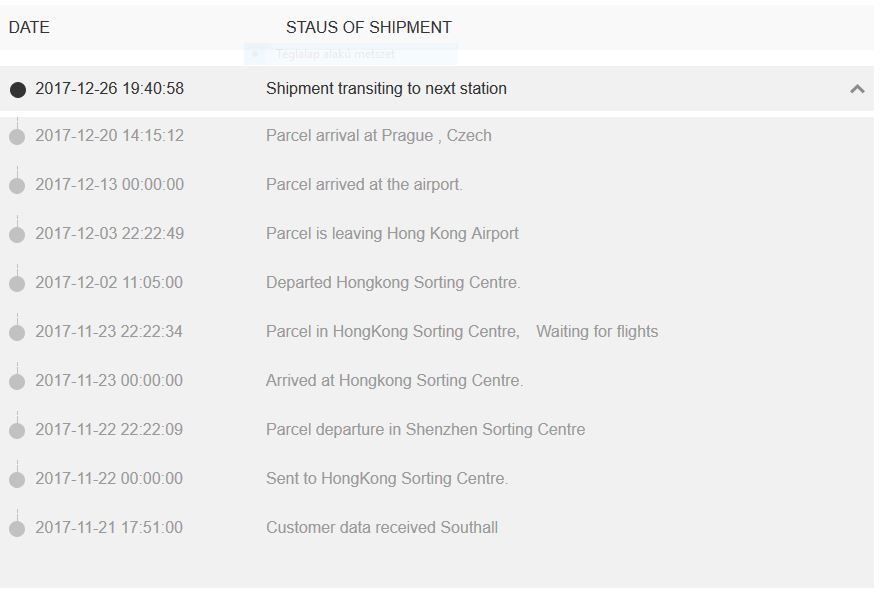The image size is (884, 598).
Task: Collapse the shipment details chevron arrow
Action: click(857, 89)
